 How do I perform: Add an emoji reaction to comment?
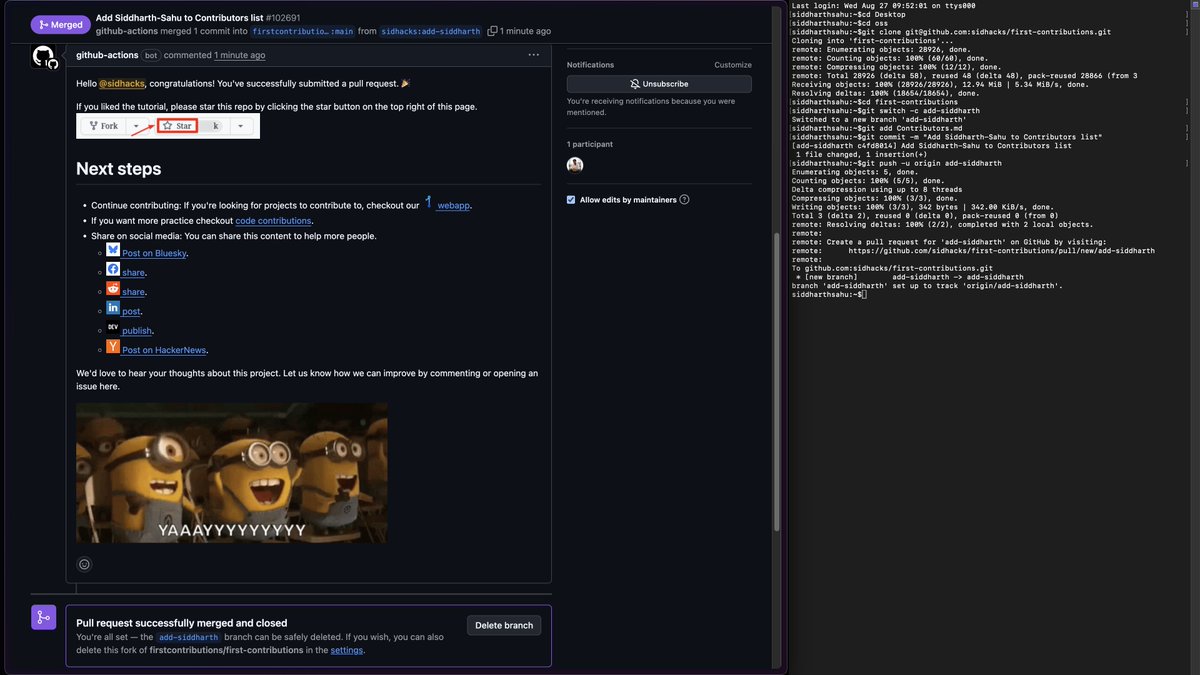[x=84, y=564]
